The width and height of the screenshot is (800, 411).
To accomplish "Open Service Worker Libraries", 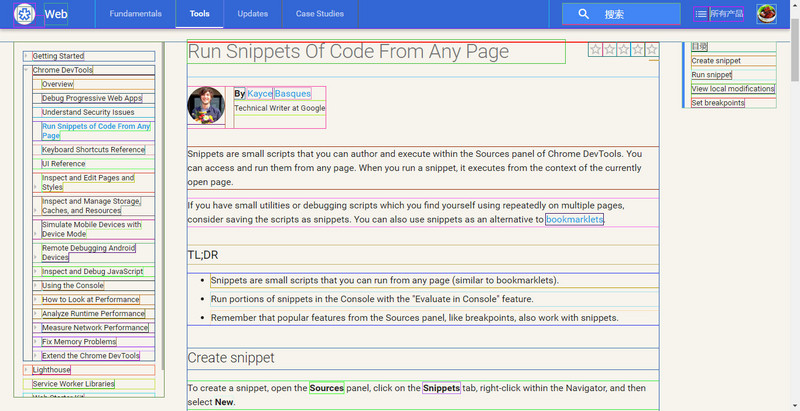I will [73, 384].
